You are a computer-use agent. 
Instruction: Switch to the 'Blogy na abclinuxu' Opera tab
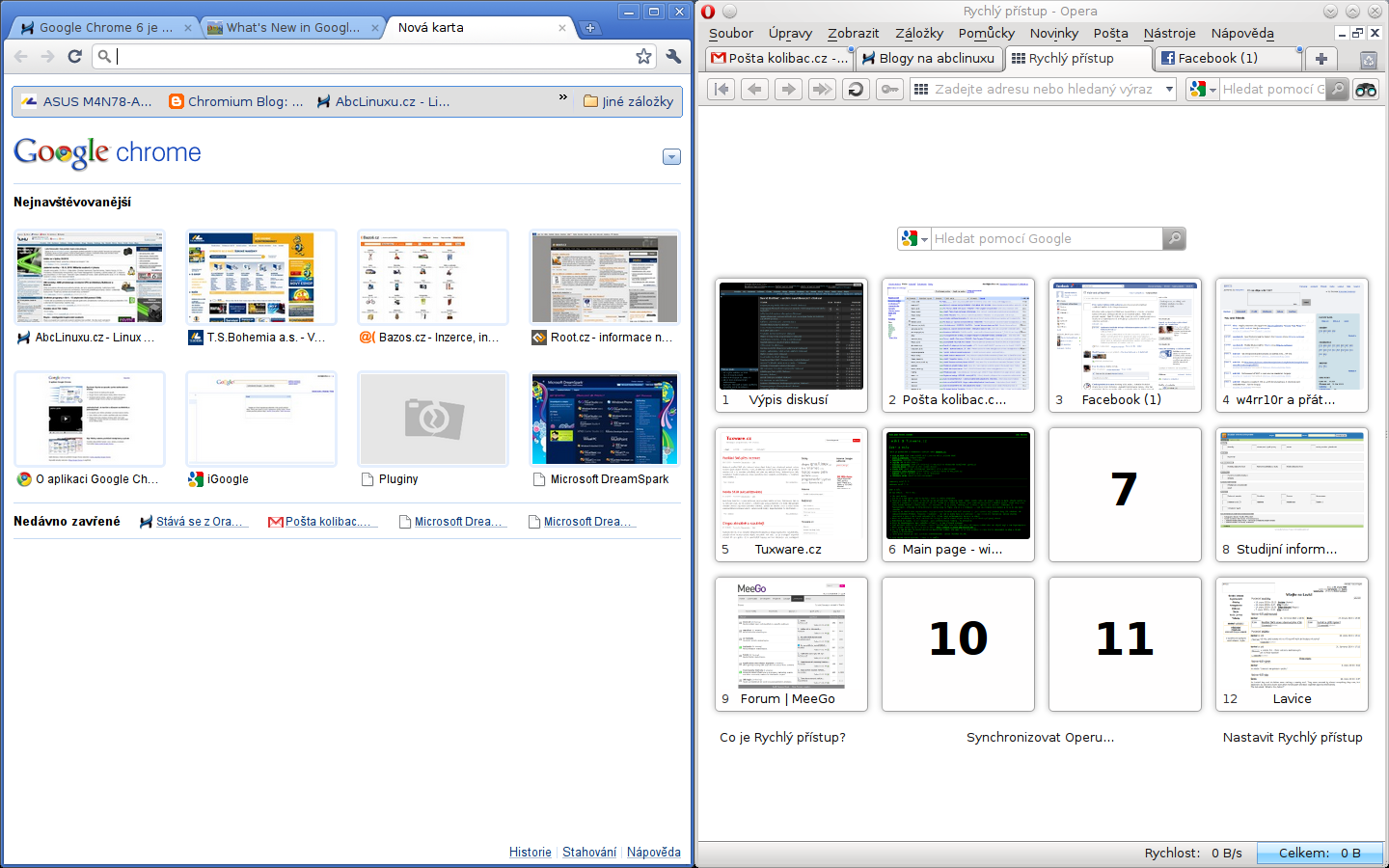point(928,59)
